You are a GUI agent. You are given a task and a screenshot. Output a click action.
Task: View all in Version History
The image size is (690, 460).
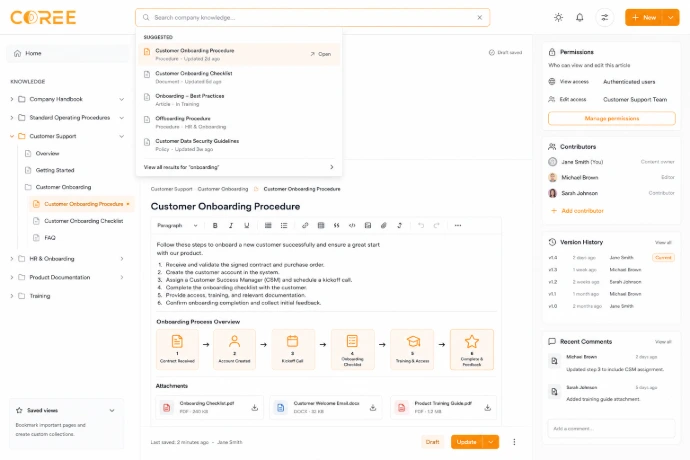(663, 243)
